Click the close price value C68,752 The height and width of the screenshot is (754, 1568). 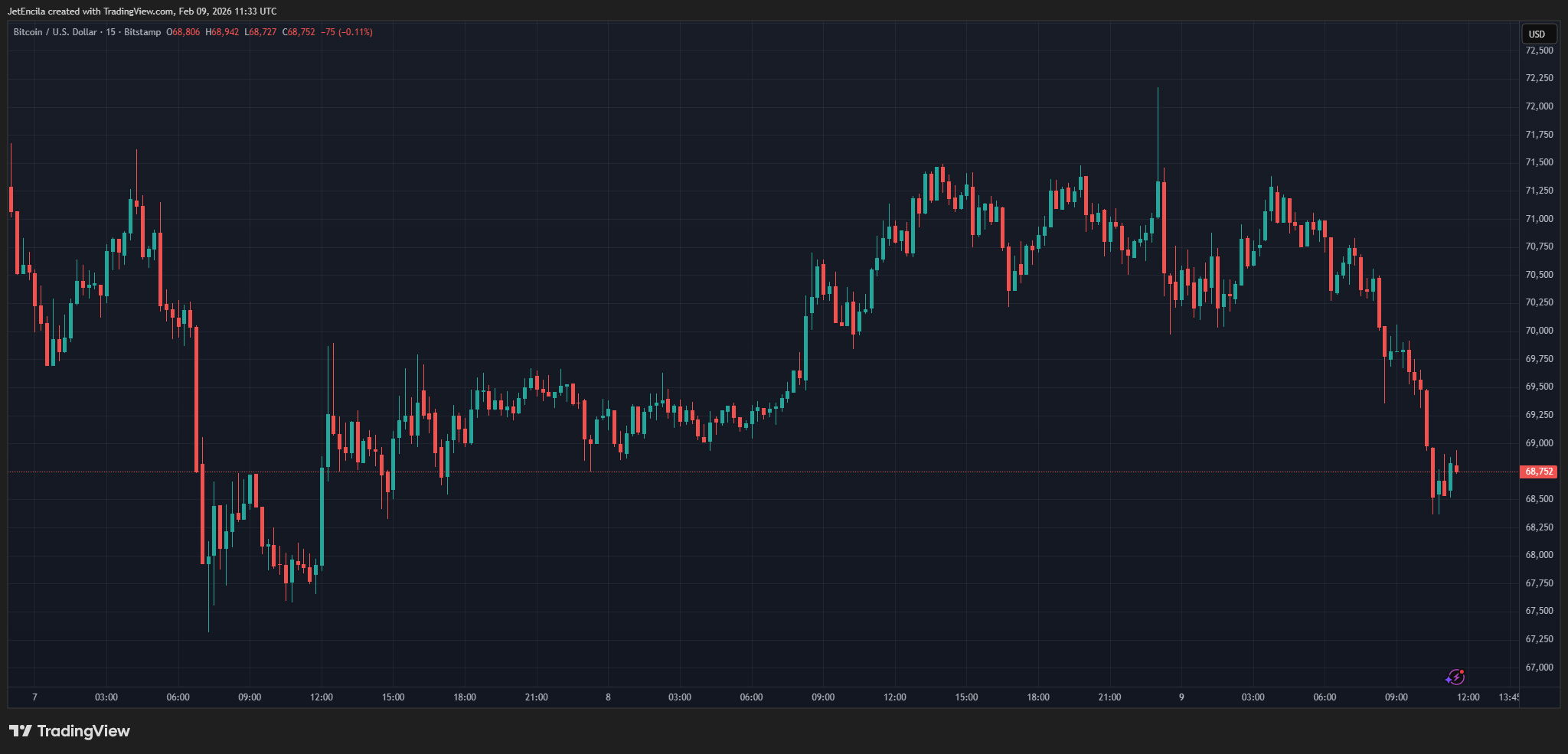pos(299,32)
